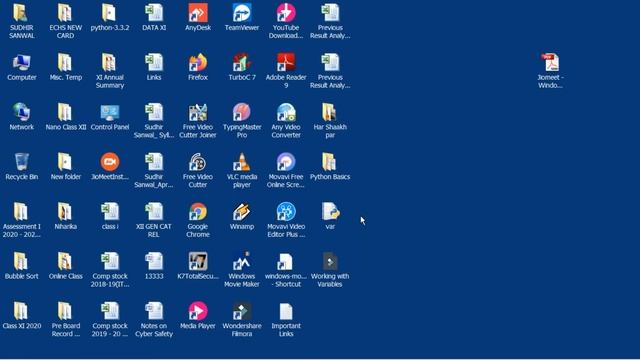
Task: Select the windows-mo... Shortcut icon
Action: [286, 262]
